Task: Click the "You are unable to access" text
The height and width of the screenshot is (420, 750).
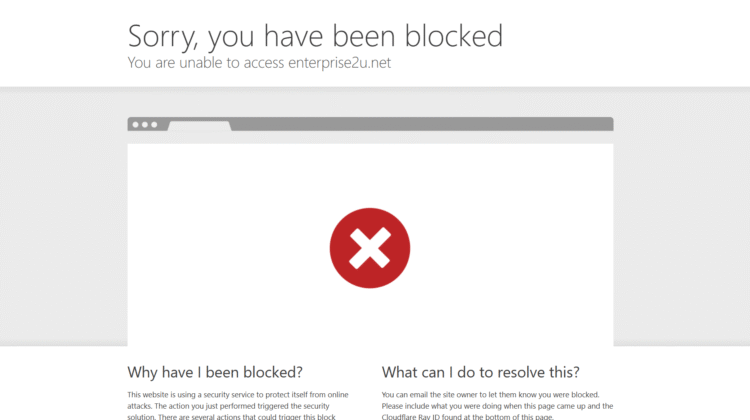Action: (x=204, y=62)
